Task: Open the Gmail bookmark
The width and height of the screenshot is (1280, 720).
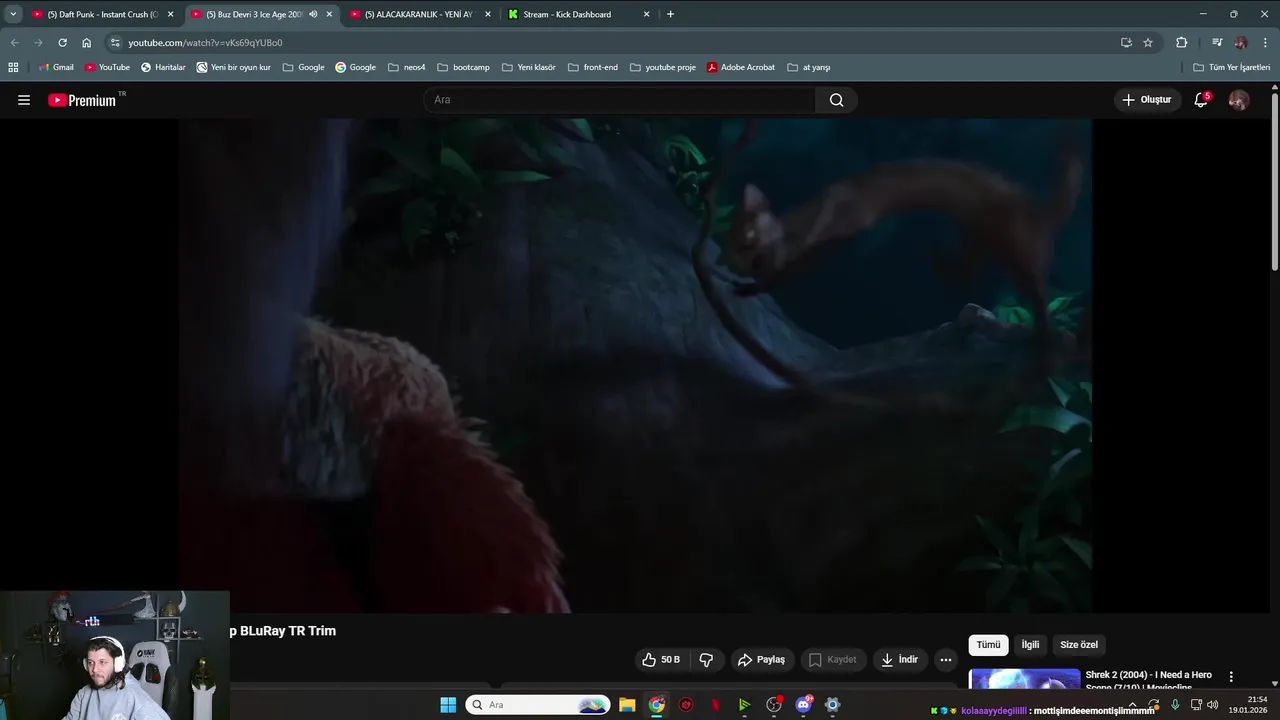Action: coord(55,67)
